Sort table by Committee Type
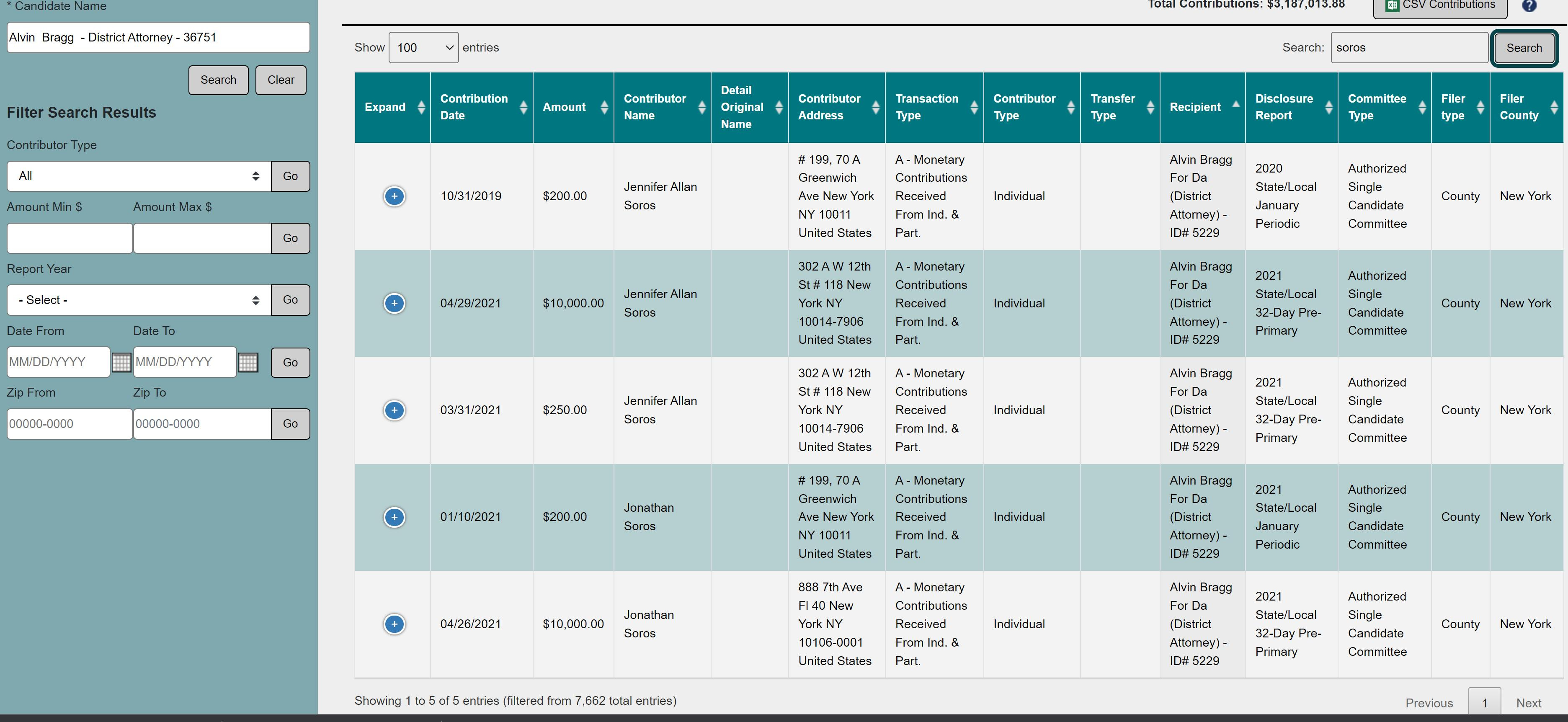1568x722 pixels. click(x=1384, y=107)
